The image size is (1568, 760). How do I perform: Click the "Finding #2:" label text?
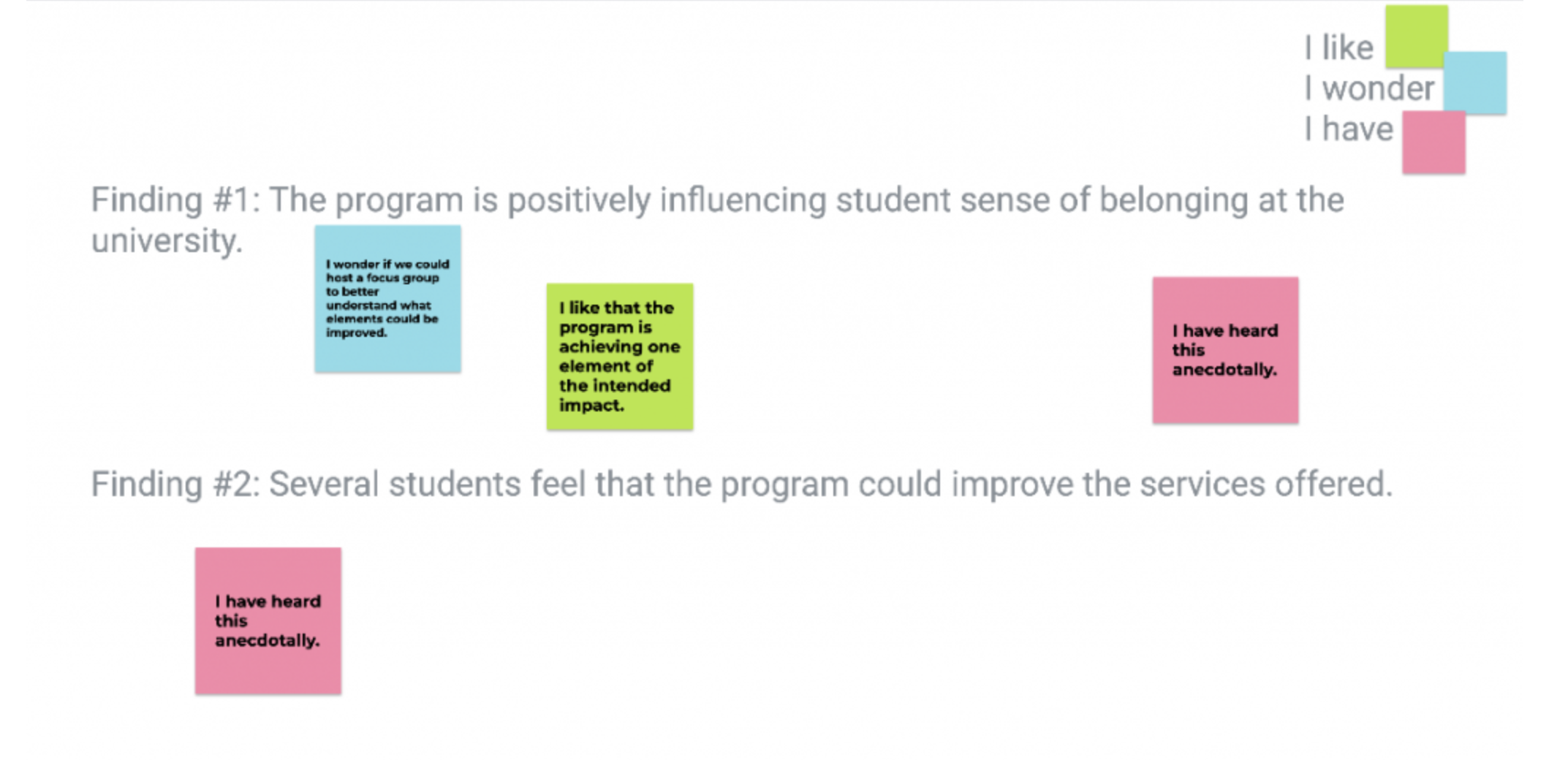[175, 484]
